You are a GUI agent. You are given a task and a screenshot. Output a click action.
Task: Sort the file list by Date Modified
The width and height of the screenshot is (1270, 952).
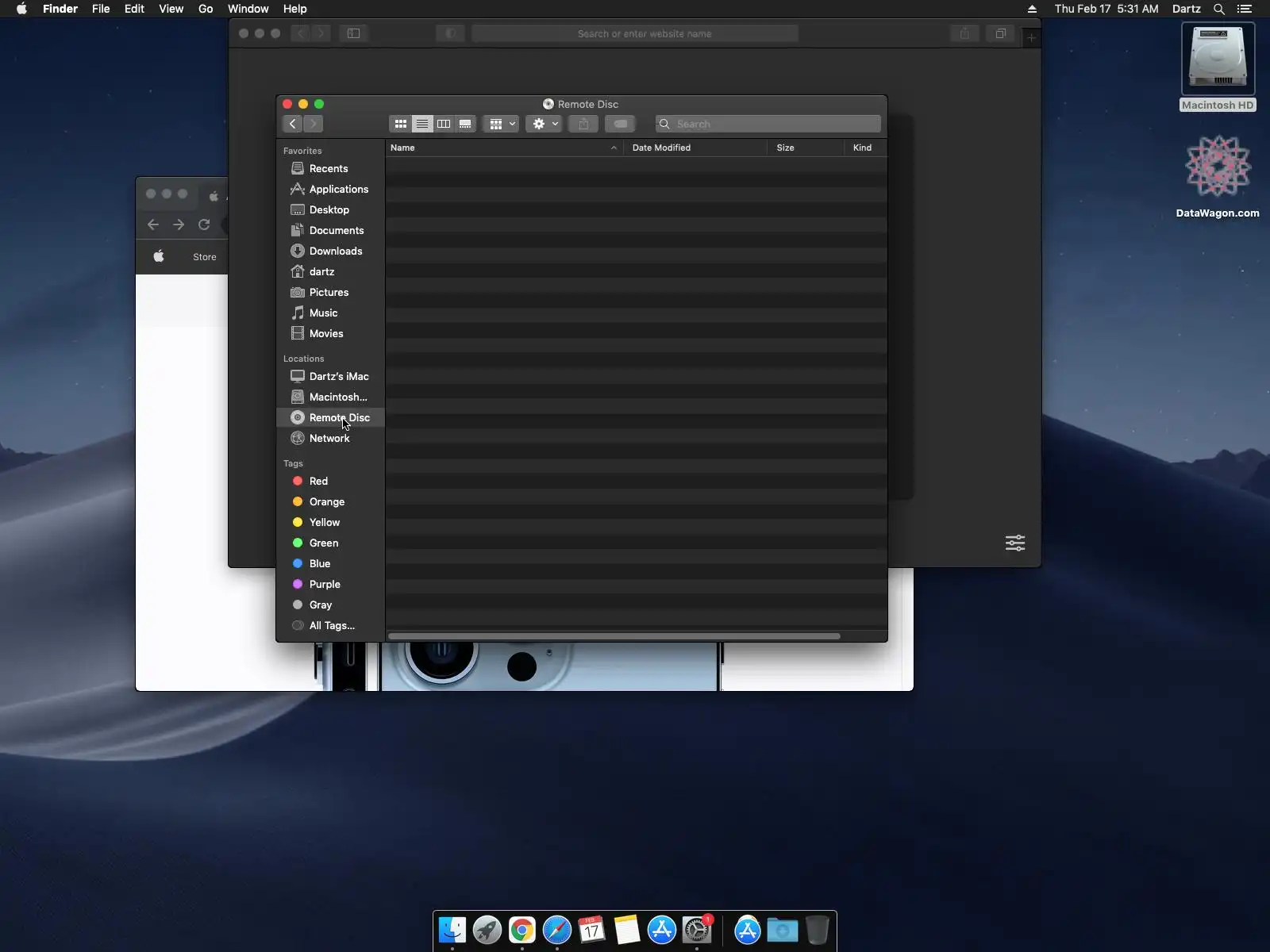click(695, 148)
